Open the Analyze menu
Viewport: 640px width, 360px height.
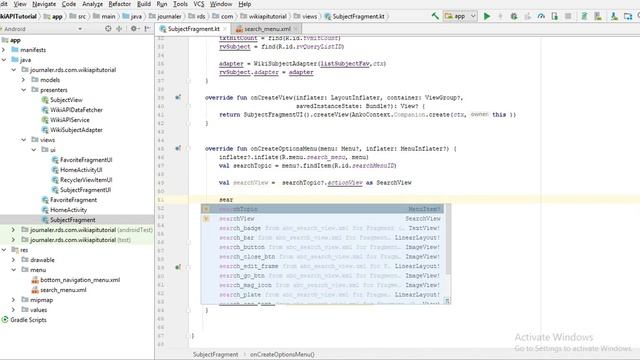coord(93,4)
